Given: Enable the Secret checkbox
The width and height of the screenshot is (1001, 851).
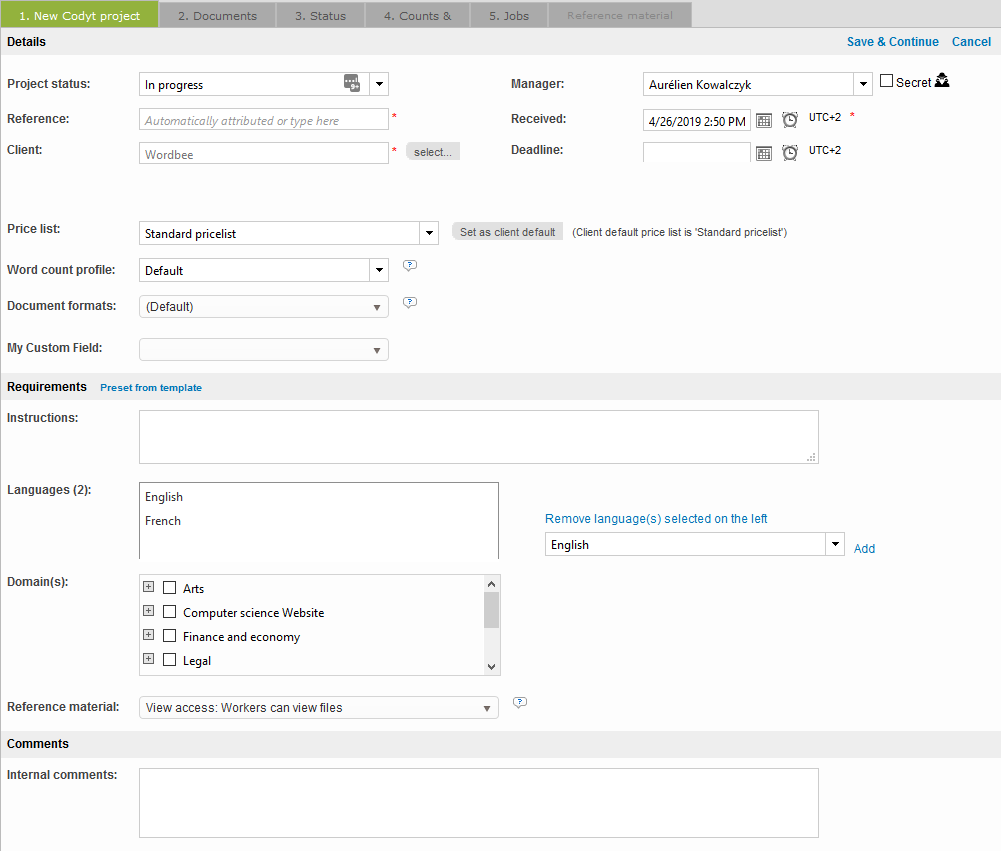Looking at the screenshot, I should (x=886, y=82).
